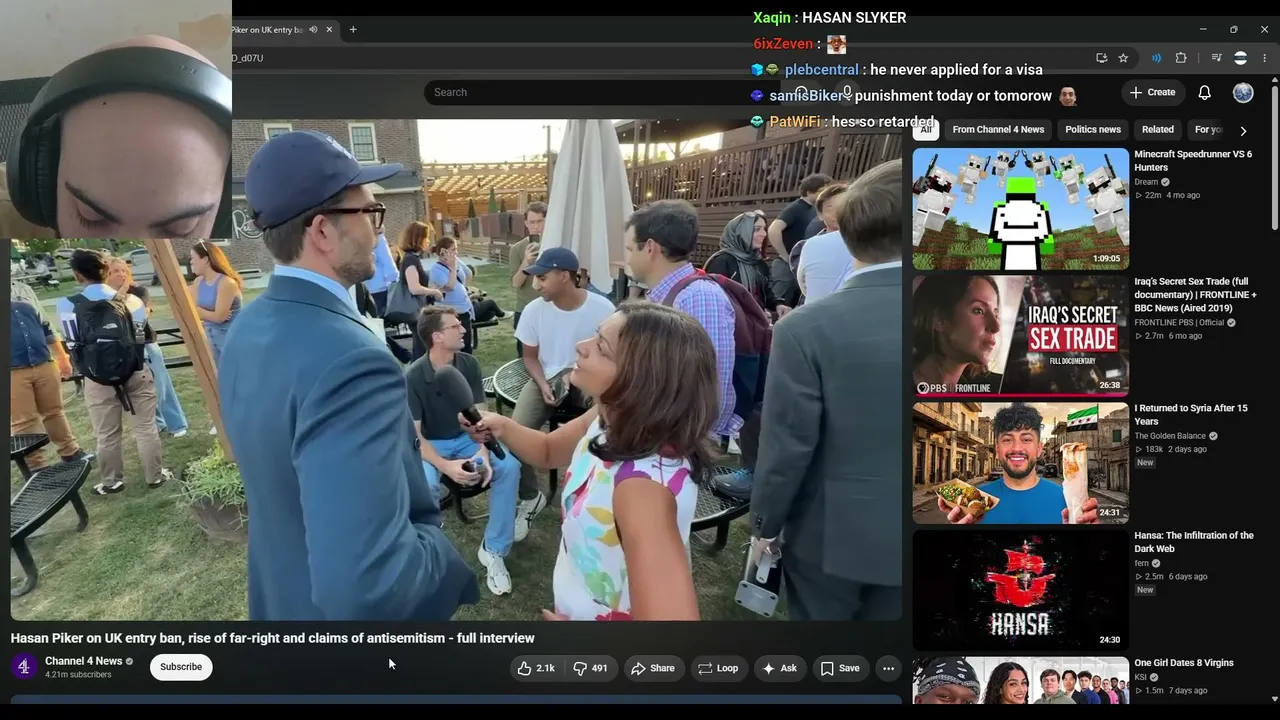Select the 'Piker on UK entry ba' browser tab
Viewport: 1280px width, 720px height.
coord(268,30)
